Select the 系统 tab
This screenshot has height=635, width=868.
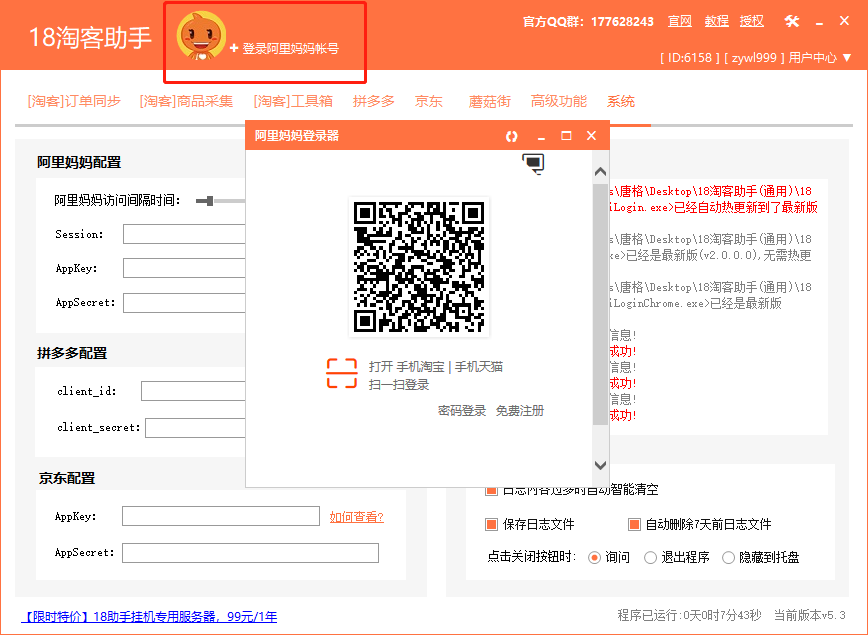pos(621,101)
